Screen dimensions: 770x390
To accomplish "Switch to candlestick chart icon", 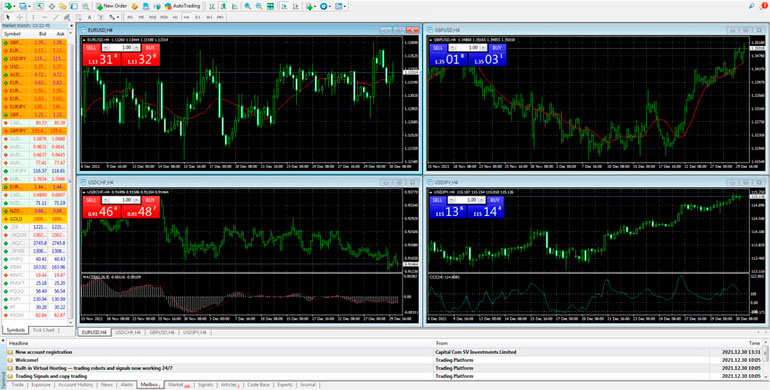I will (x=223, y=6).
